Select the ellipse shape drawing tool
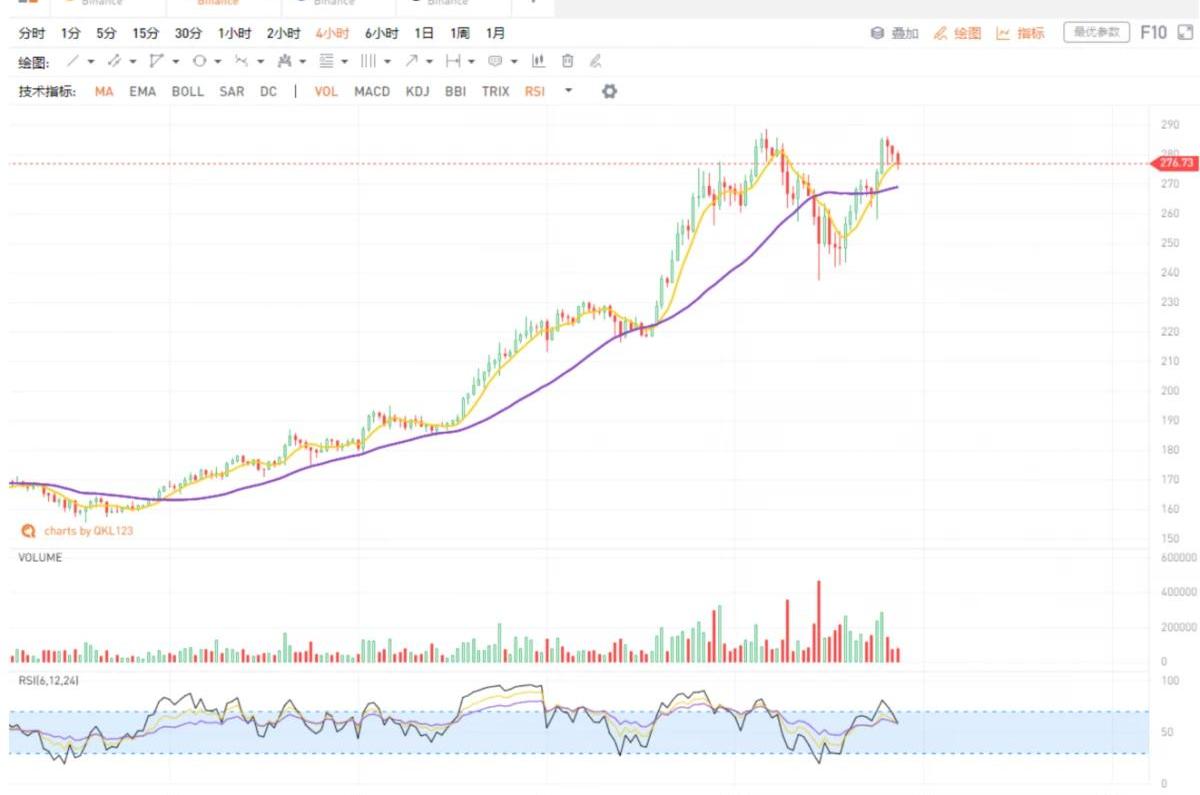Viewport: 1200px width, 795px height. [199, 61]
